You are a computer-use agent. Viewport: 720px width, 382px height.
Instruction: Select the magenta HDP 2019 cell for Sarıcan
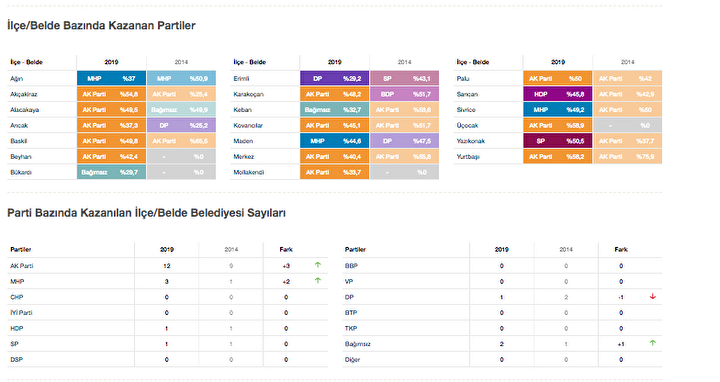(x=558, y=94)
